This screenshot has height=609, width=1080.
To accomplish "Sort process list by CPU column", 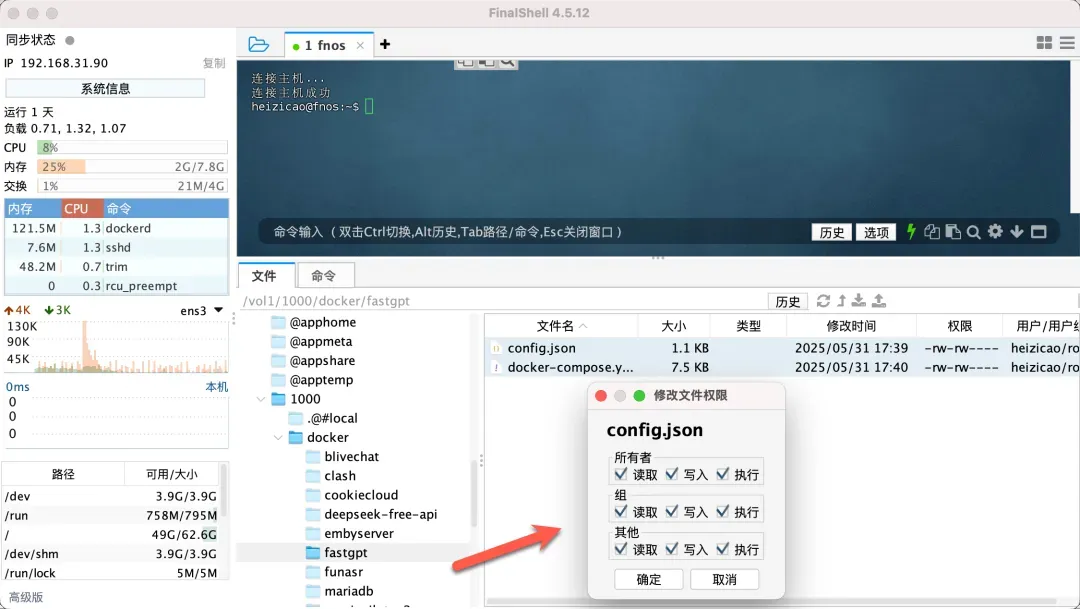I will 82,208.
